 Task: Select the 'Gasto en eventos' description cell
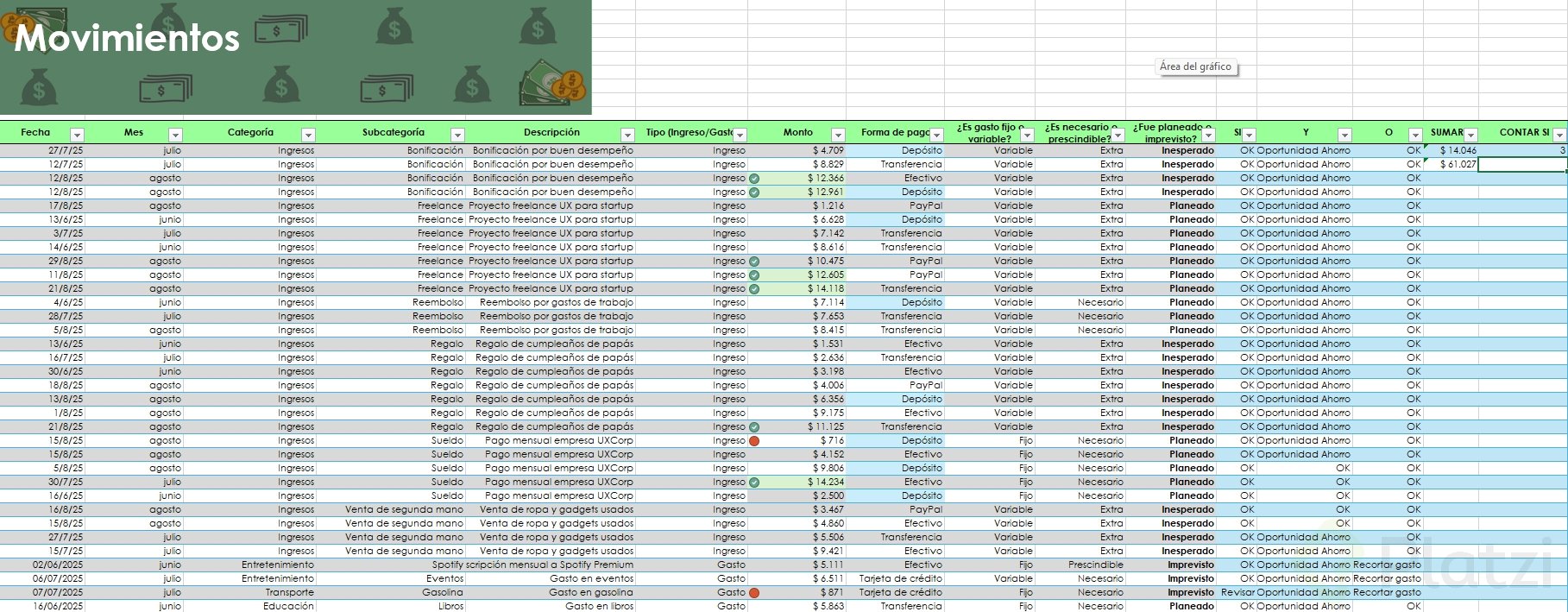(551, 578)
